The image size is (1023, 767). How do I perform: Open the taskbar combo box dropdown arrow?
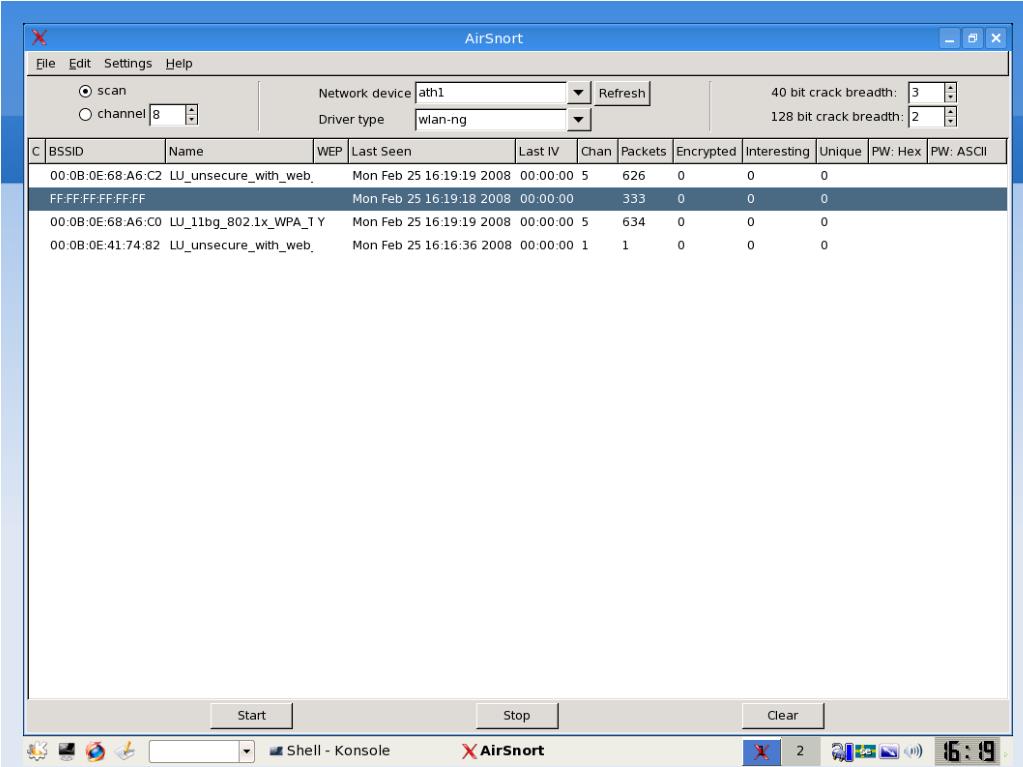247,751
